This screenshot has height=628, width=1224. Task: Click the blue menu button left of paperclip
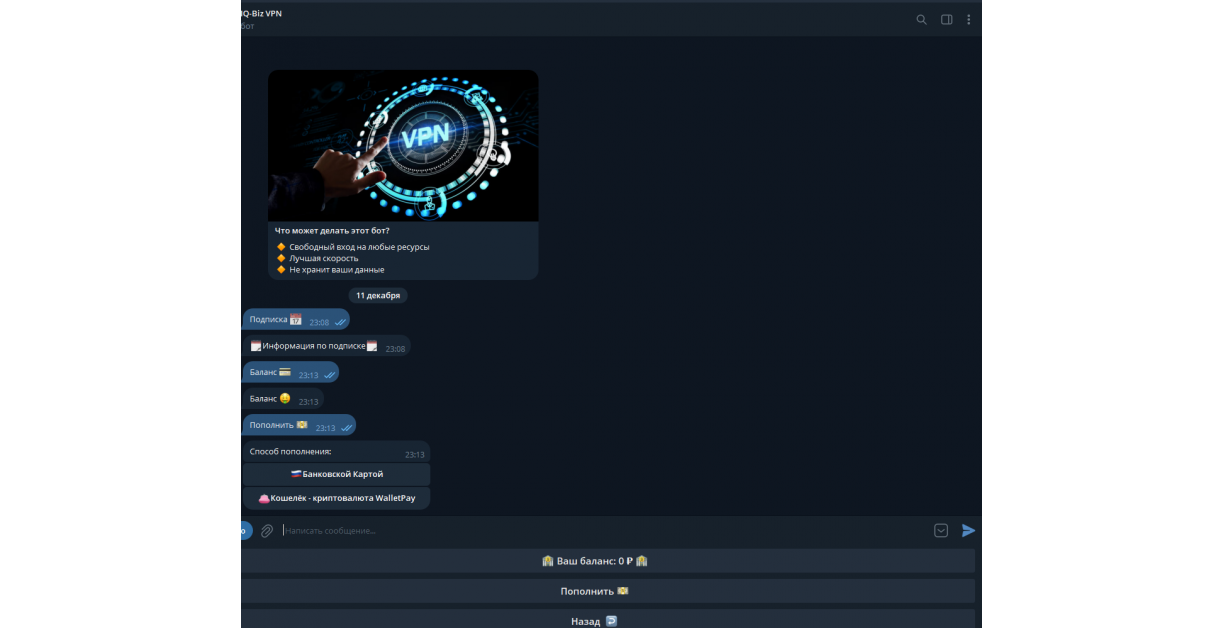click(x=245, y=531)
